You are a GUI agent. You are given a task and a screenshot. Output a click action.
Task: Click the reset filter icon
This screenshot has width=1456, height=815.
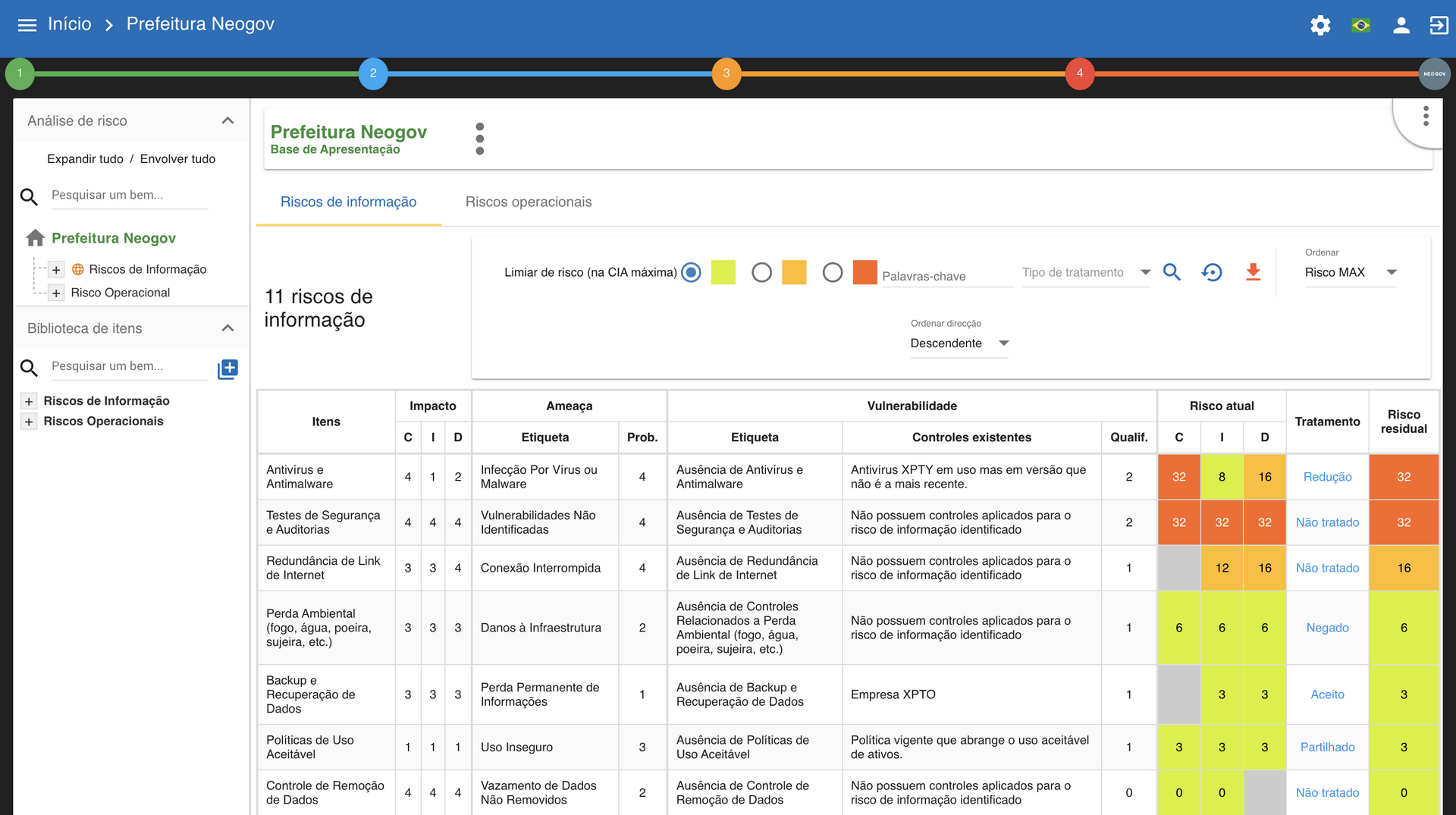tap(1212, 272)
